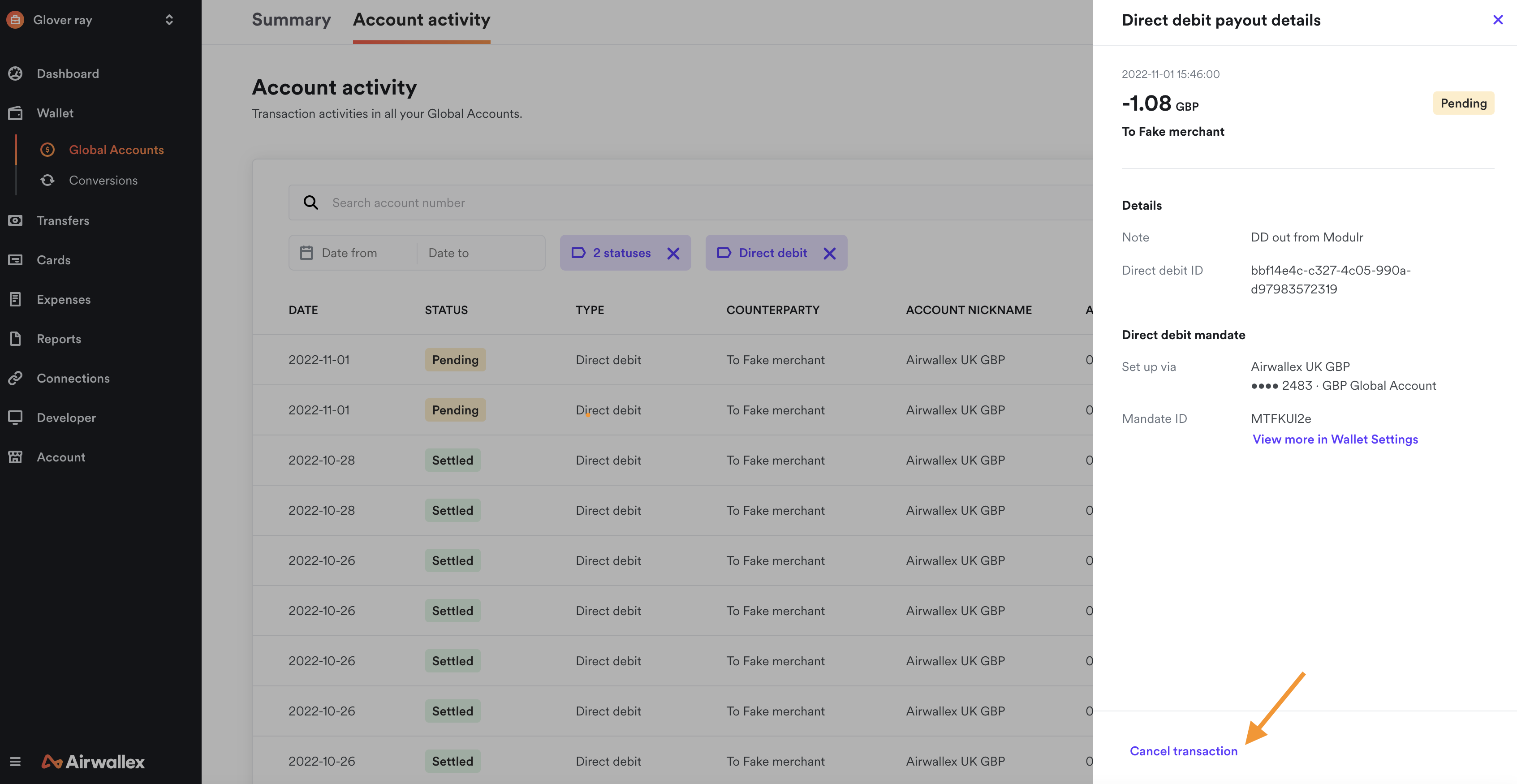This screenshot has height=784, width=1517.
Task: Click the Global Accounts coin icon
Action: (x=47, y=150)
